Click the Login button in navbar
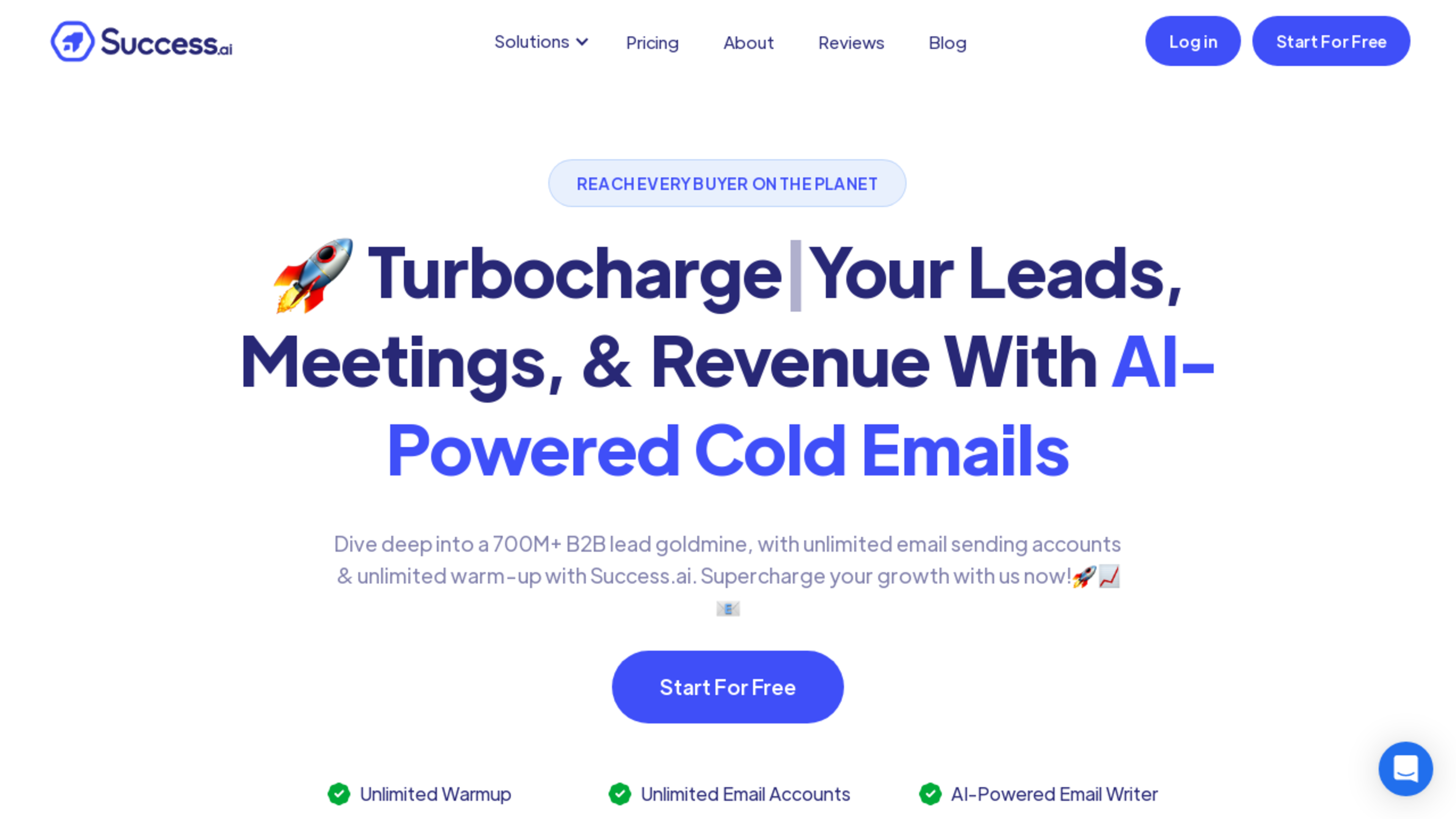Image resolution: width=1456 pixels, height=819 pixels. (1193, 41)
